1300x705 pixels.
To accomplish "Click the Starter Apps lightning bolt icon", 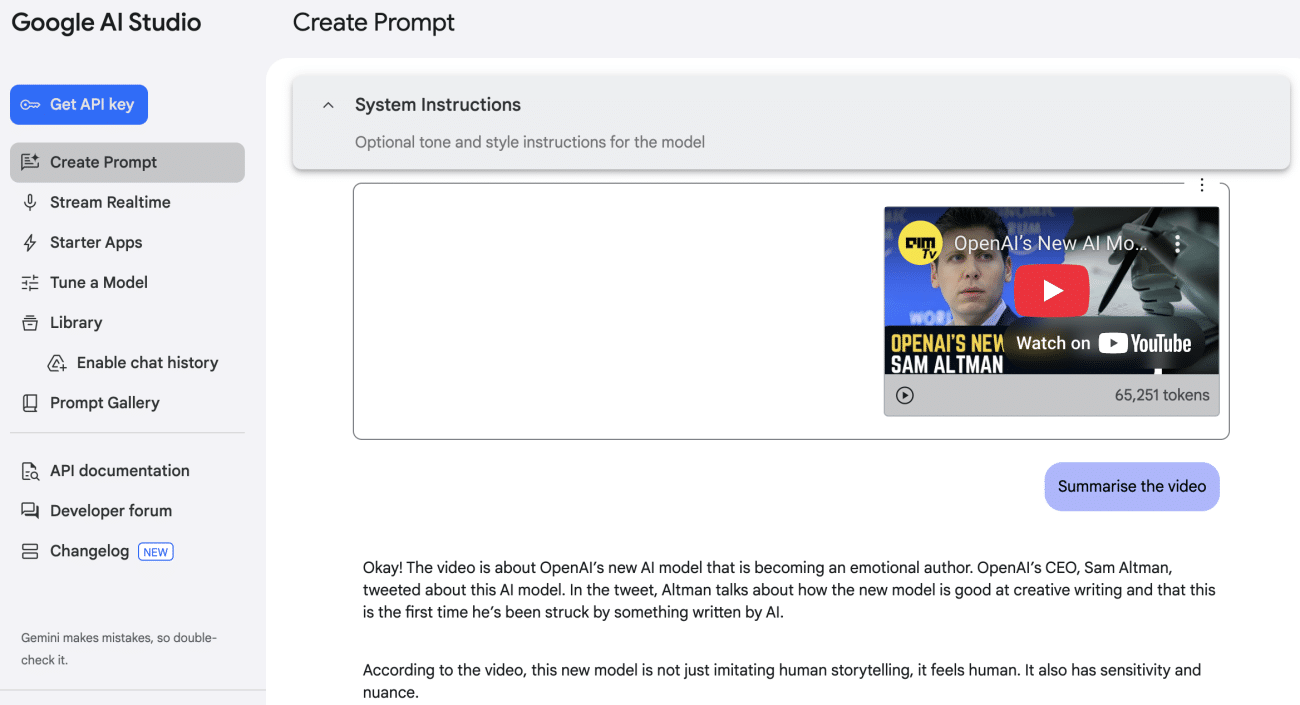I will 30,243.
